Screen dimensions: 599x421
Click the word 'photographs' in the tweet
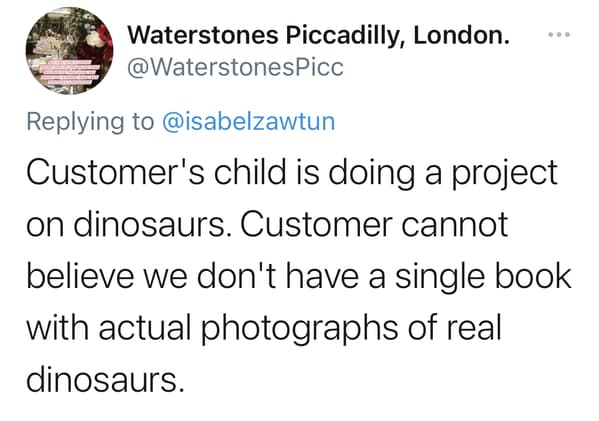click(x=300, y=330)
